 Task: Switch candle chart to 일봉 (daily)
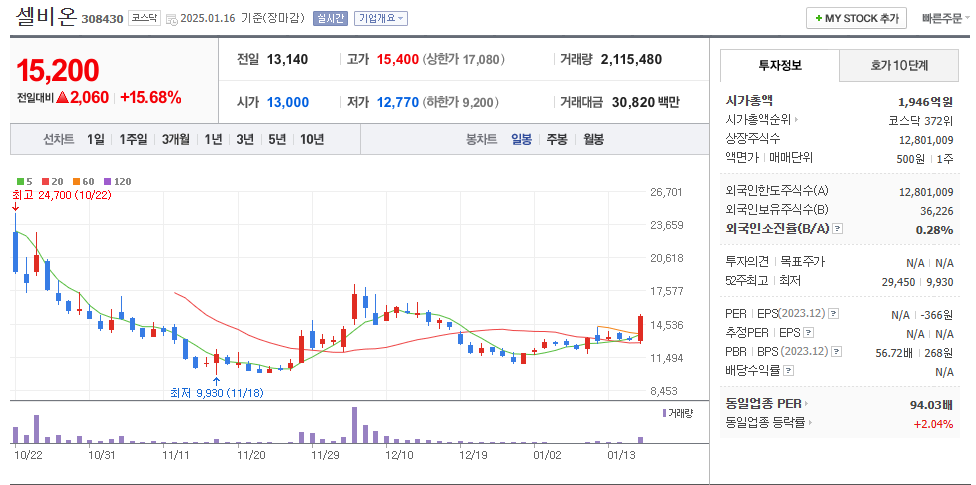pos(521,139)
